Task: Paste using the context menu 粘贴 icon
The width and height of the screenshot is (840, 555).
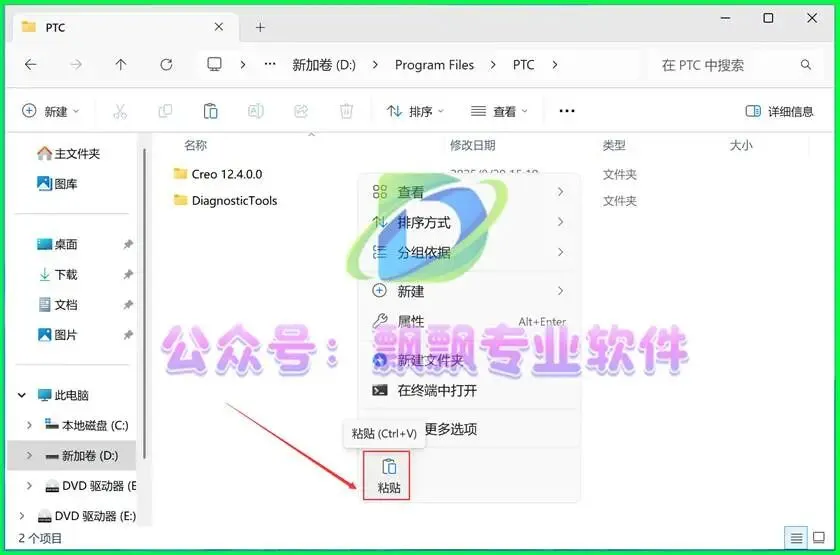Action: coord(389,476)
